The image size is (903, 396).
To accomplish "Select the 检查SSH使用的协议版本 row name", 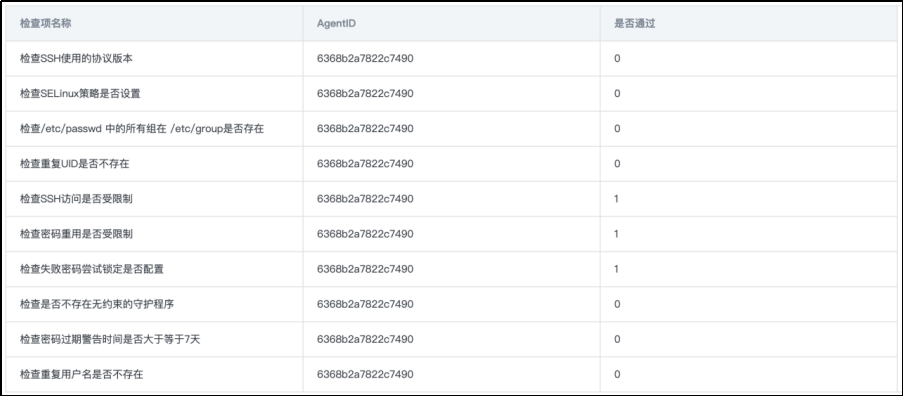I will (x=77, y=59).
